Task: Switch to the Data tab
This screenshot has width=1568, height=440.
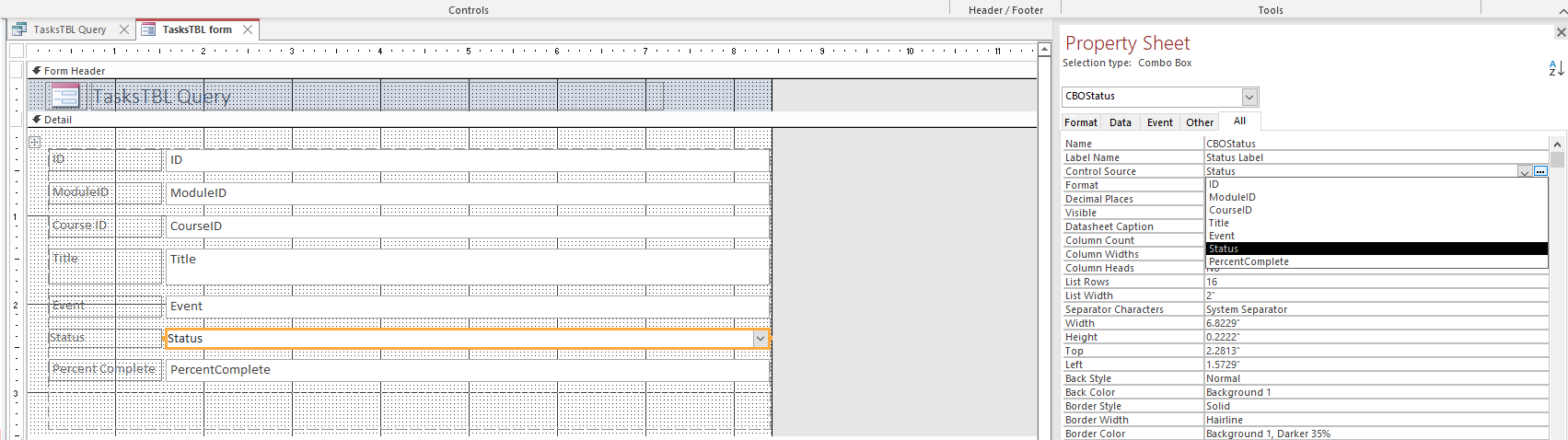Action: pyautogui.click(x=1121, y=122)
